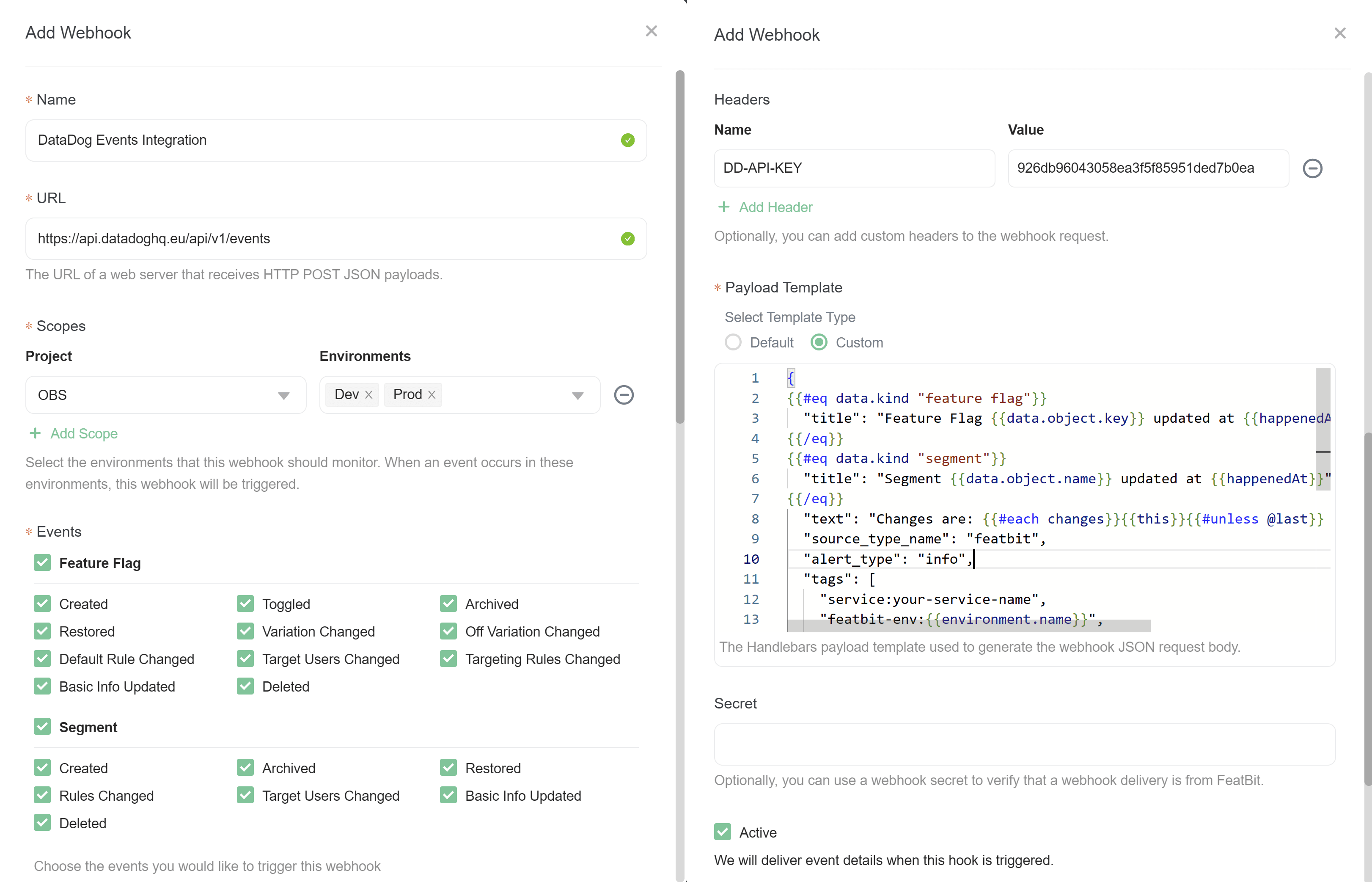The image size is (1372, 882).
Task: Uncheck Targeting Rules Changed event
Action: [x=449, y=659]
